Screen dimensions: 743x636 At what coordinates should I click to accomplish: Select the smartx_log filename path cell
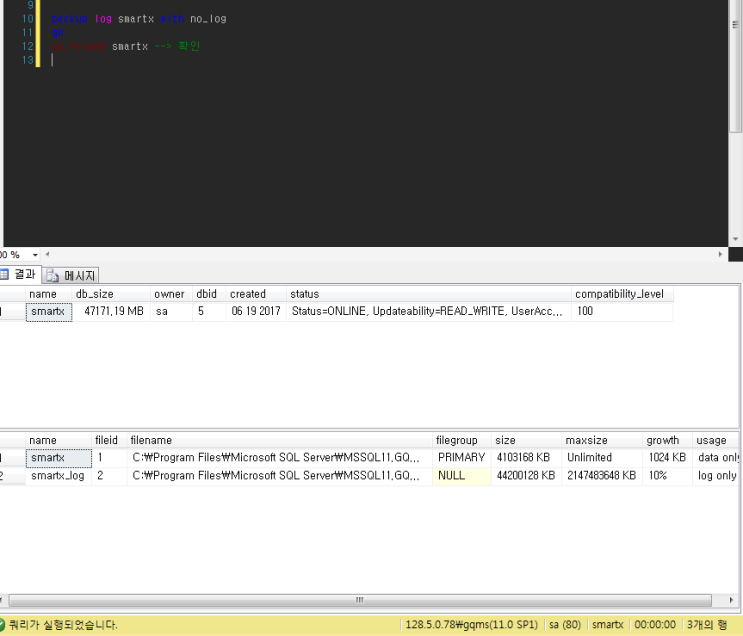pos(280,476)
